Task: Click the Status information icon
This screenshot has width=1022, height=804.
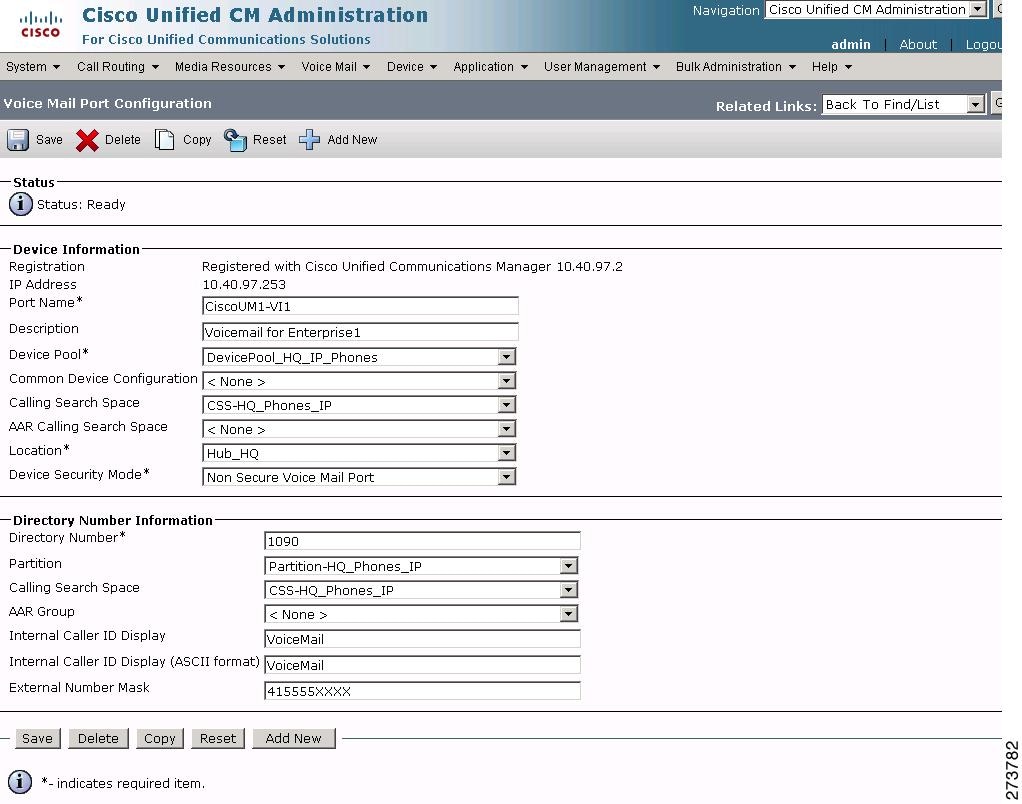Action: click(x=20, y=204)
